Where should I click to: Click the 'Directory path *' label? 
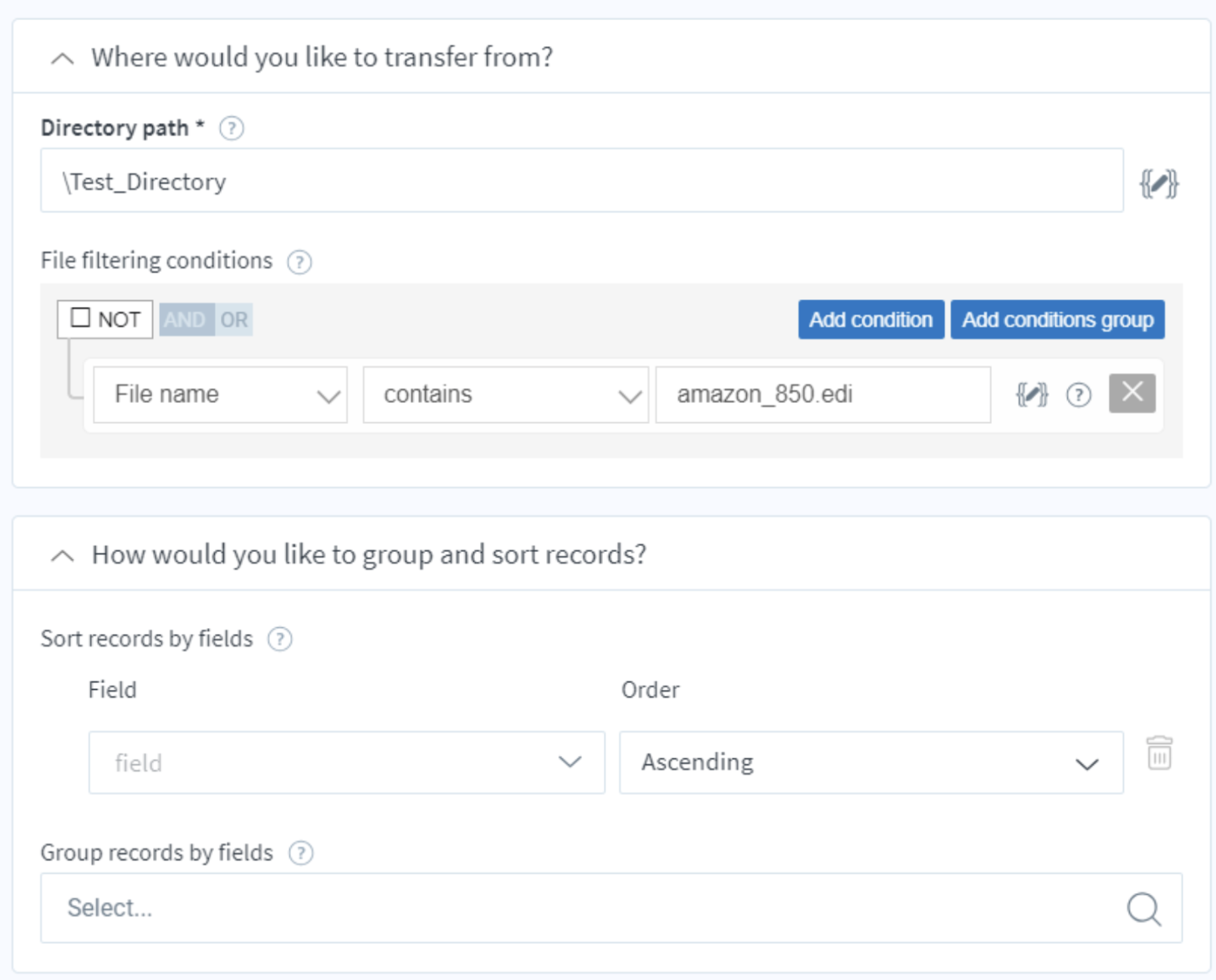123,128
